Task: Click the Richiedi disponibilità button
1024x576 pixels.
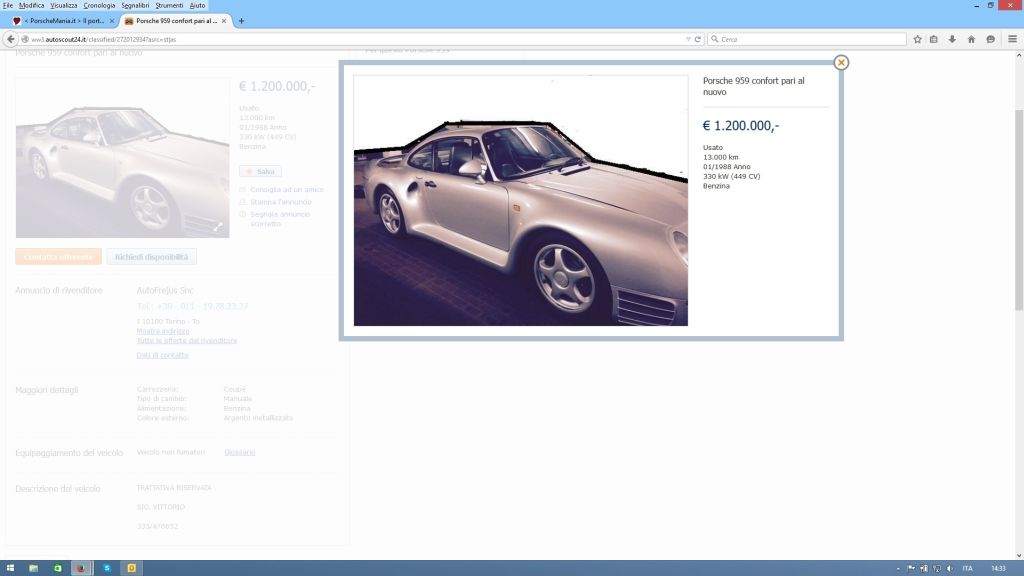Action: click(x=152, y=257)
